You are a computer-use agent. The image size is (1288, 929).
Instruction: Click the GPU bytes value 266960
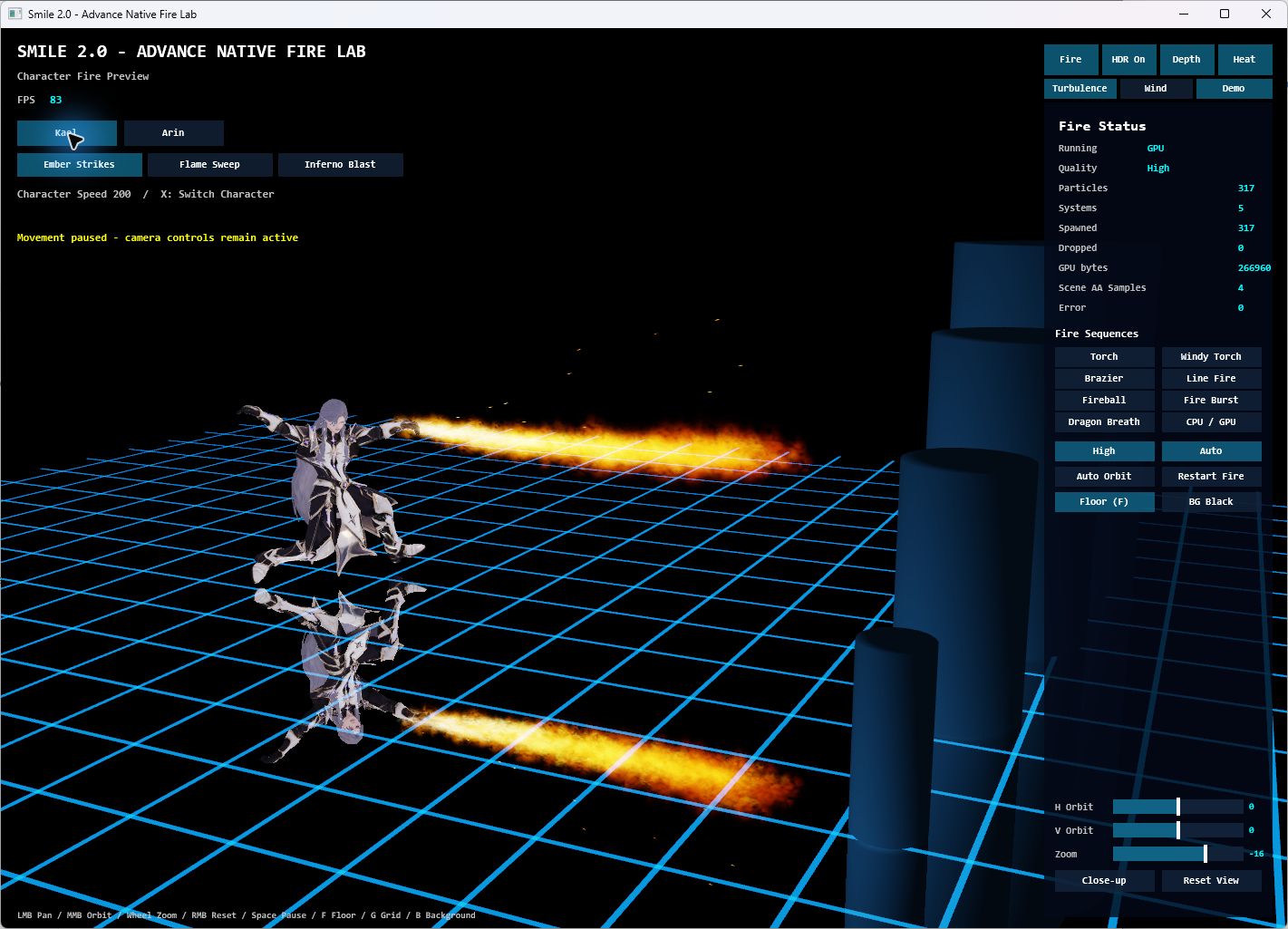coord(1254,268)
